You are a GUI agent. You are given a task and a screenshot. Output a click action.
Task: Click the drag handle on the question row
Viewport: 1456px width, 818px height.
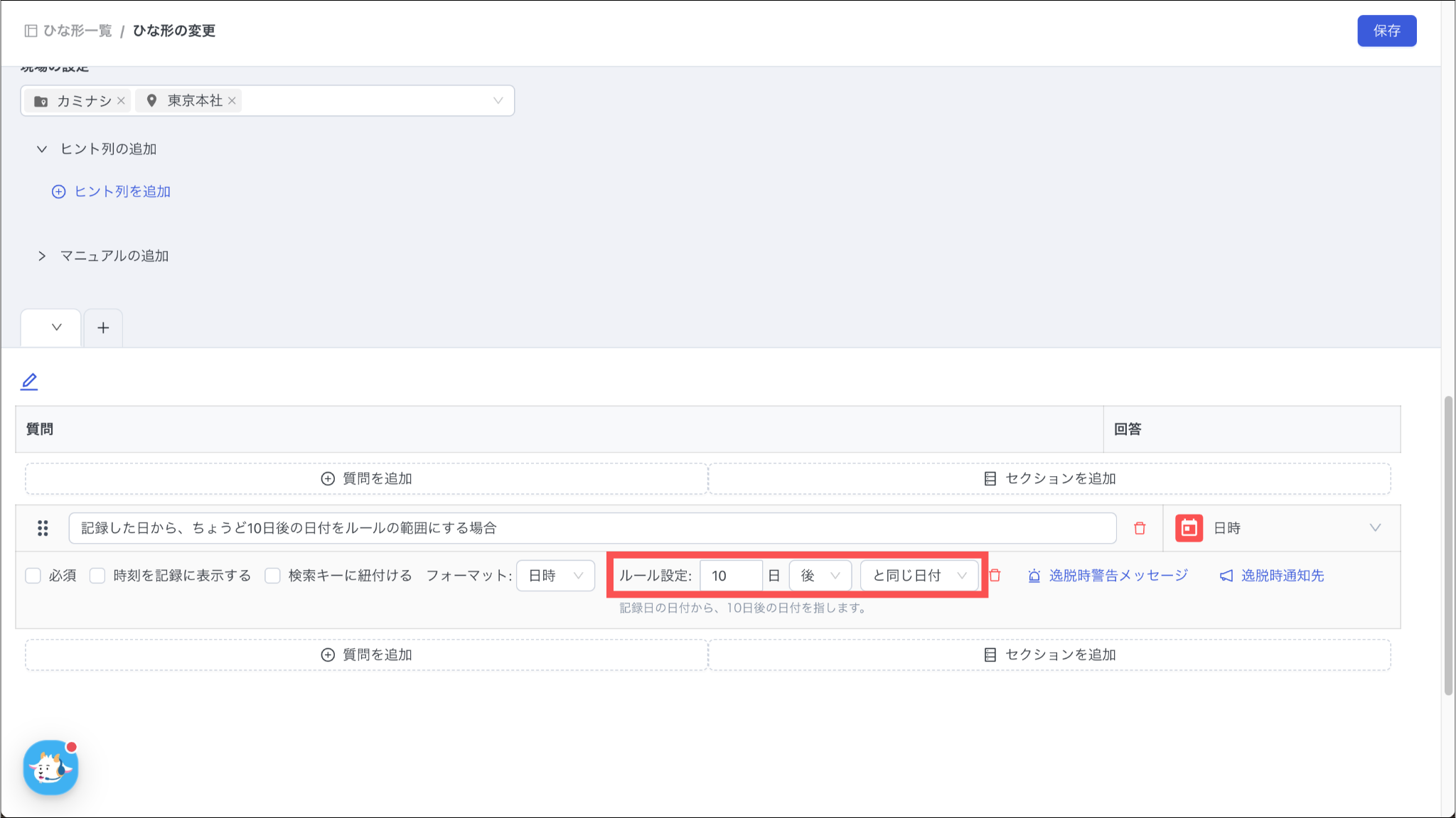(43, 528)
